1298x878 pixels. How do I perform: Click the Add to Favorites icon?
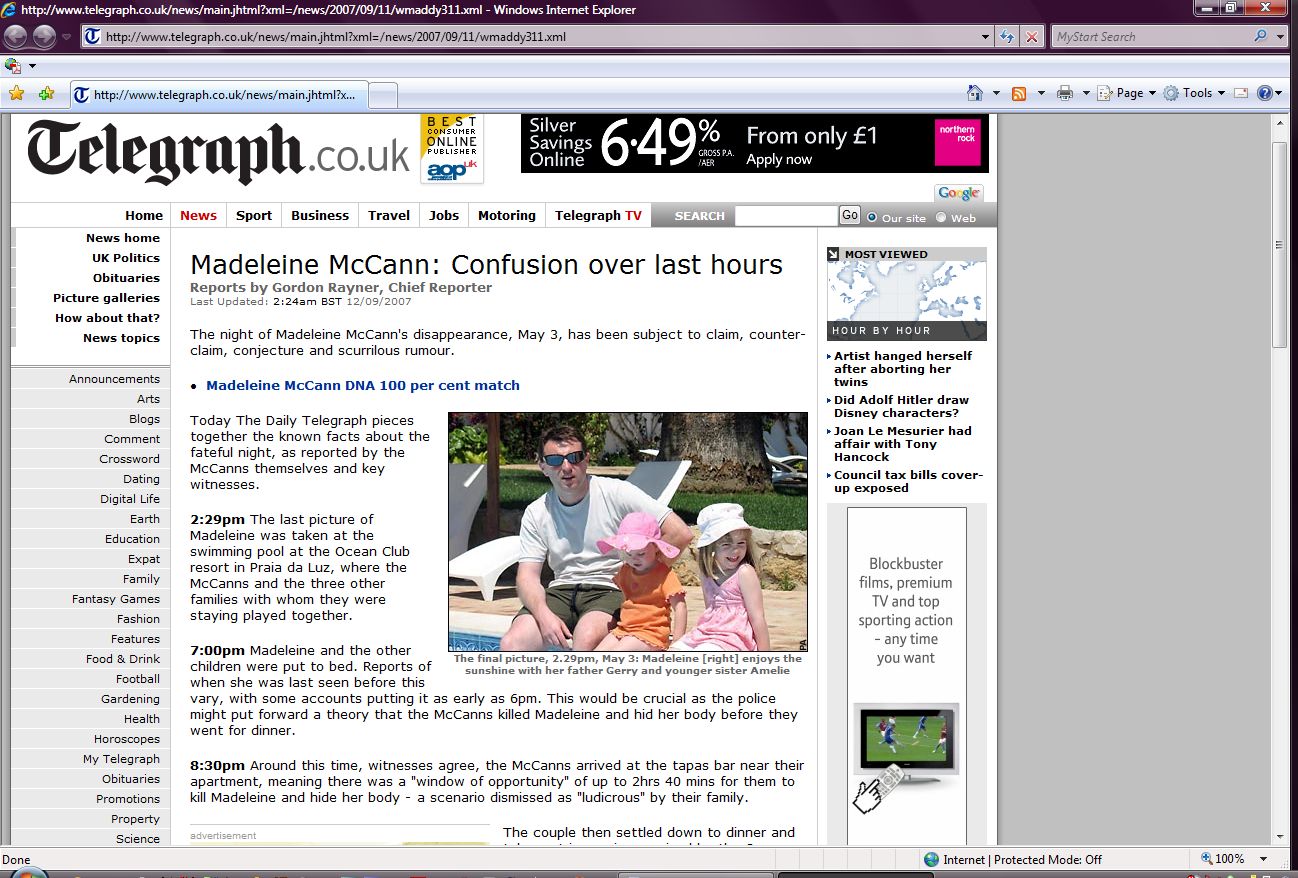tap(46, 93)
